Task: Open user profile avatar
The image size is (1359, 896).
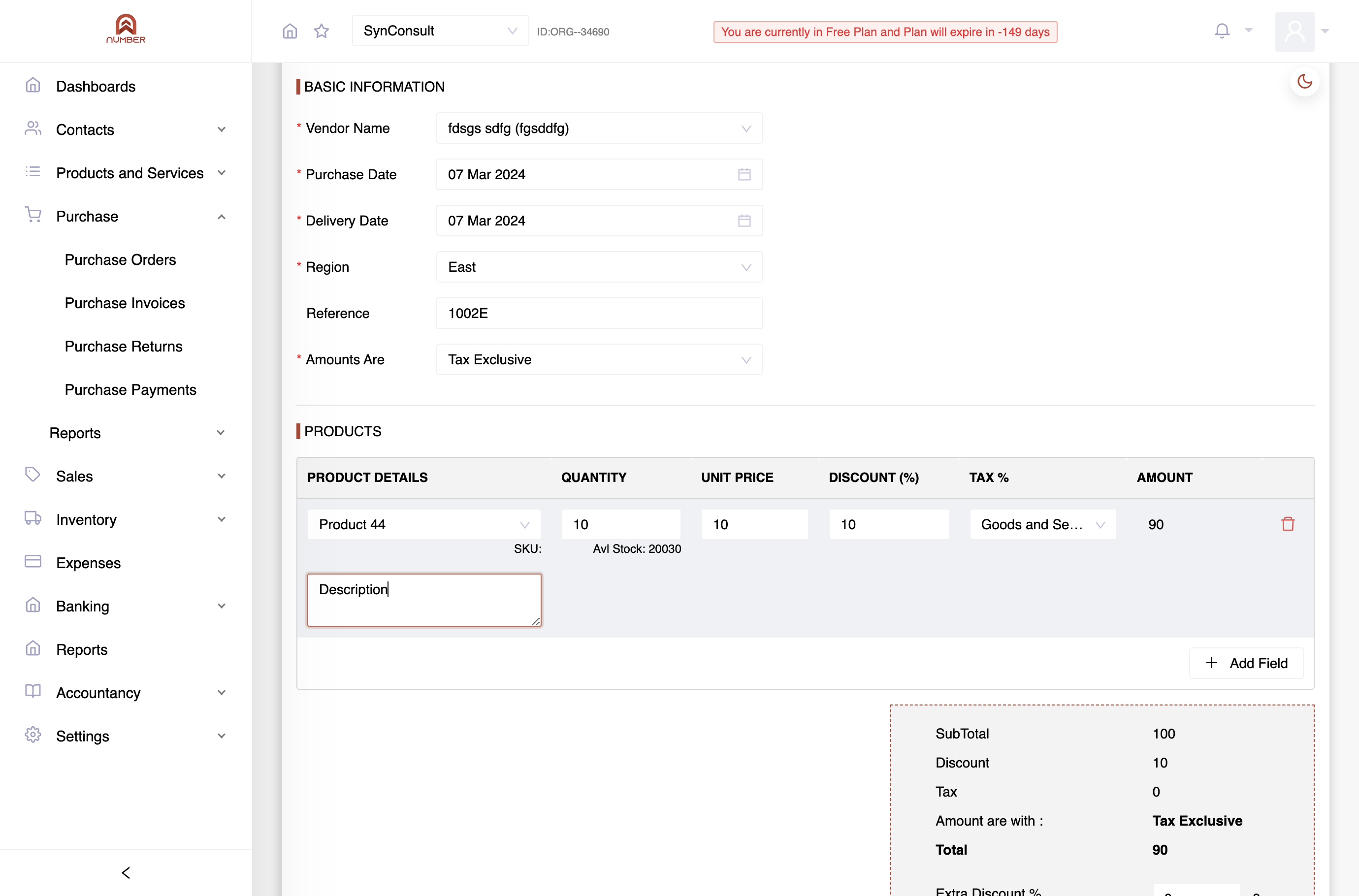Action: pyautogui.click(x=1294, y=32)
